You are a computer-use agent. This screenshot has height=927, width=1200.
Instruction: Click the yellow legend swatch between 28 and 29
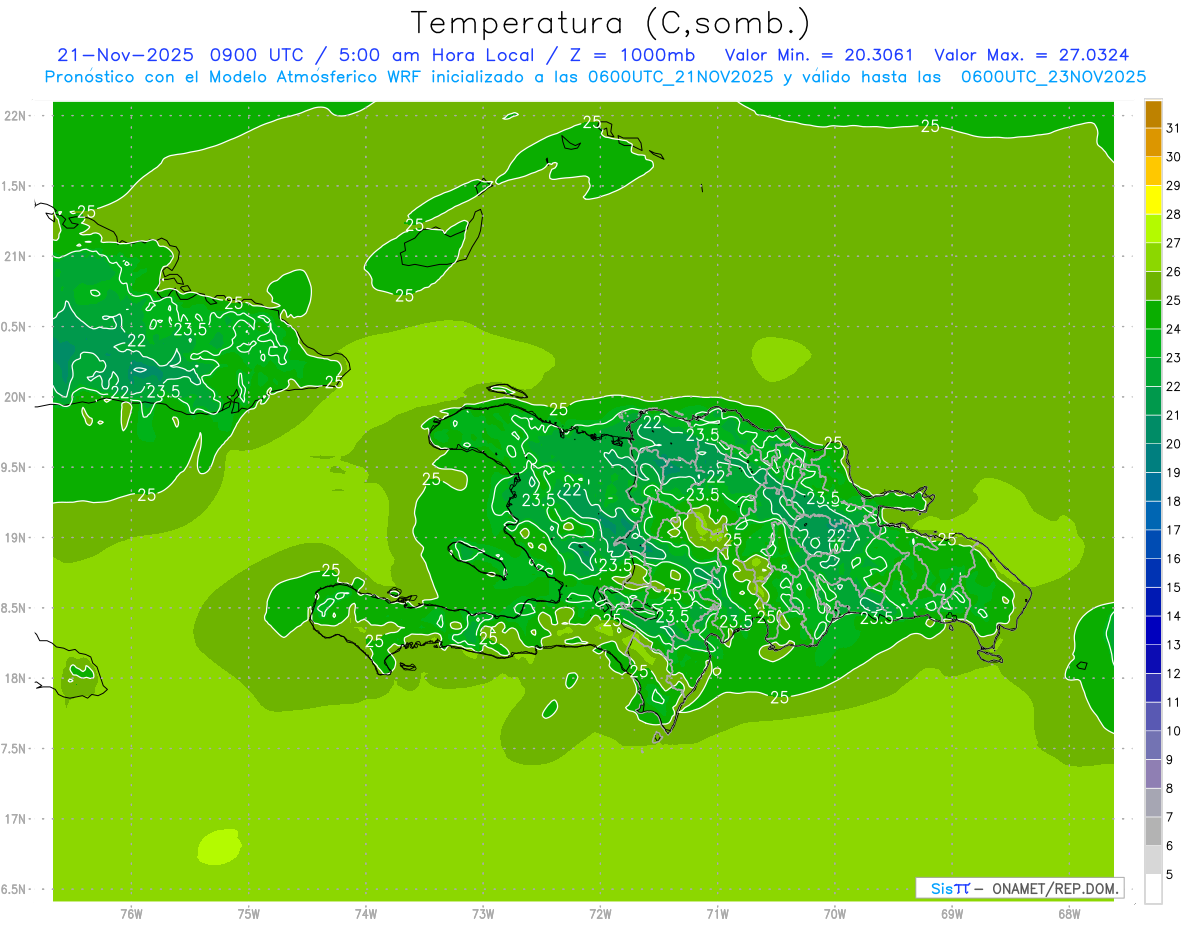(1153, 200)
